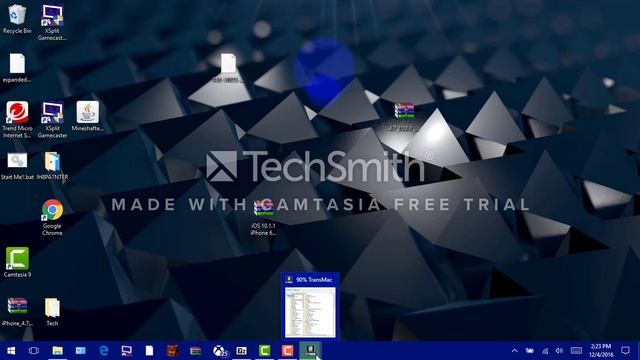Select the 'expanded...' blank file icon

17,68
